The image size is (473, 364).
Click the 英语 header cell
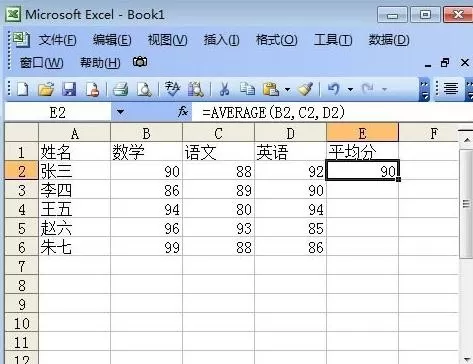click(x=291, y=152)
